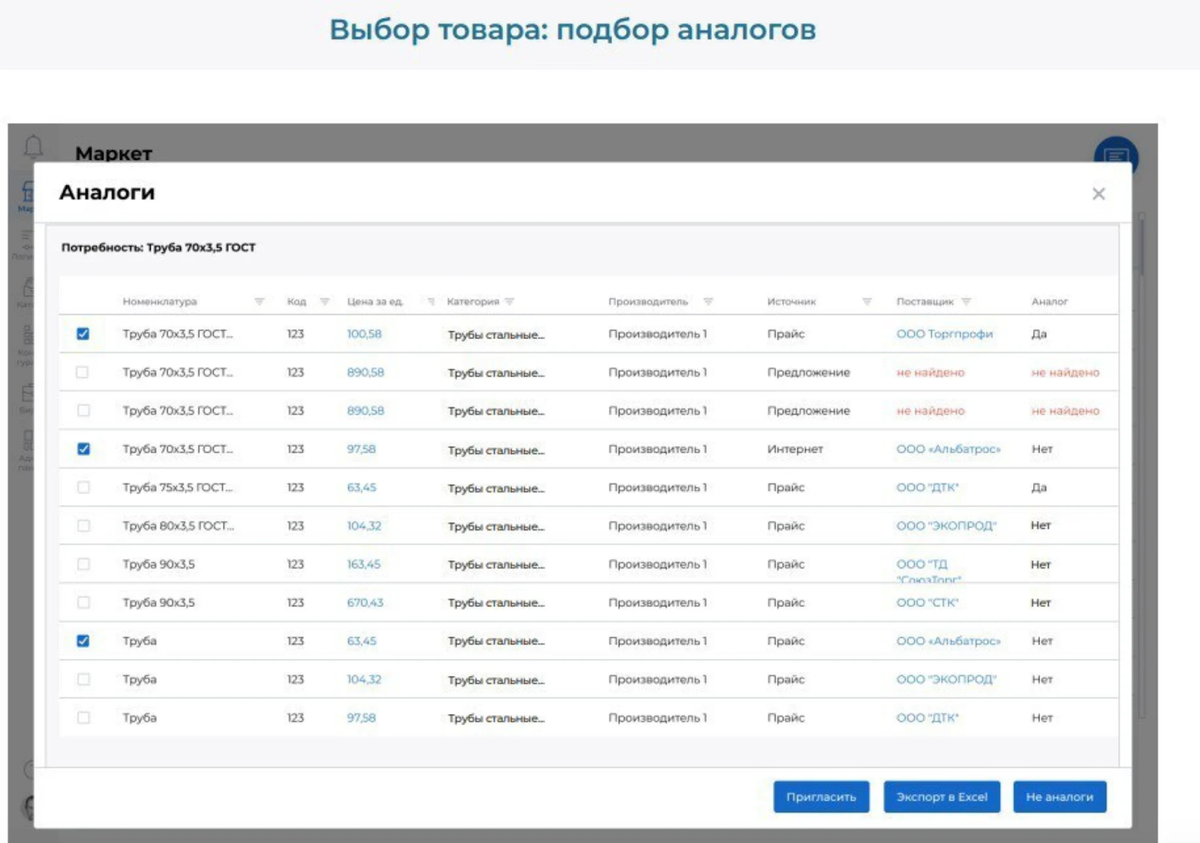Viewport: 1200px width, 843px height.
Task: Click the Категория column header filter
Action: [x=511, y=300]
